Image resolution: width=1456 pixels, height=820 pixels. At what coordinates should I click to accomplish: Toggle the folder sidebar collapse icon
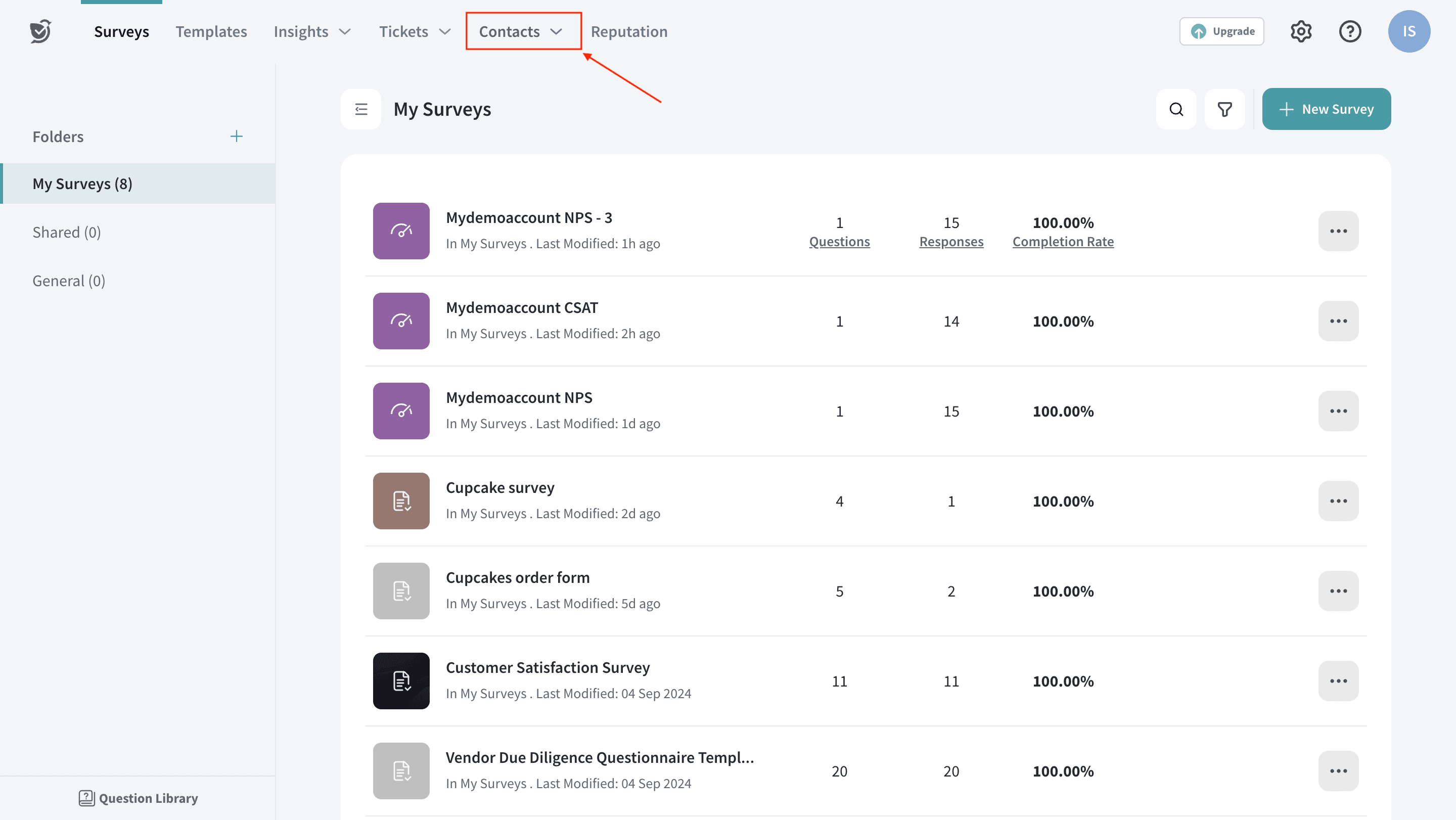tap(360, 109)
